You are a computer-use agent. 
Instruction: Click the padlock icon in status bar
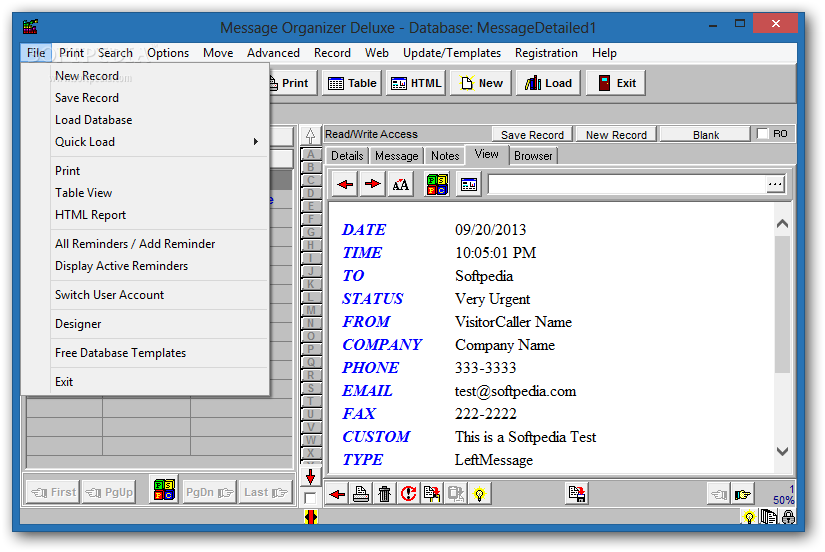[x=788, y=517]
